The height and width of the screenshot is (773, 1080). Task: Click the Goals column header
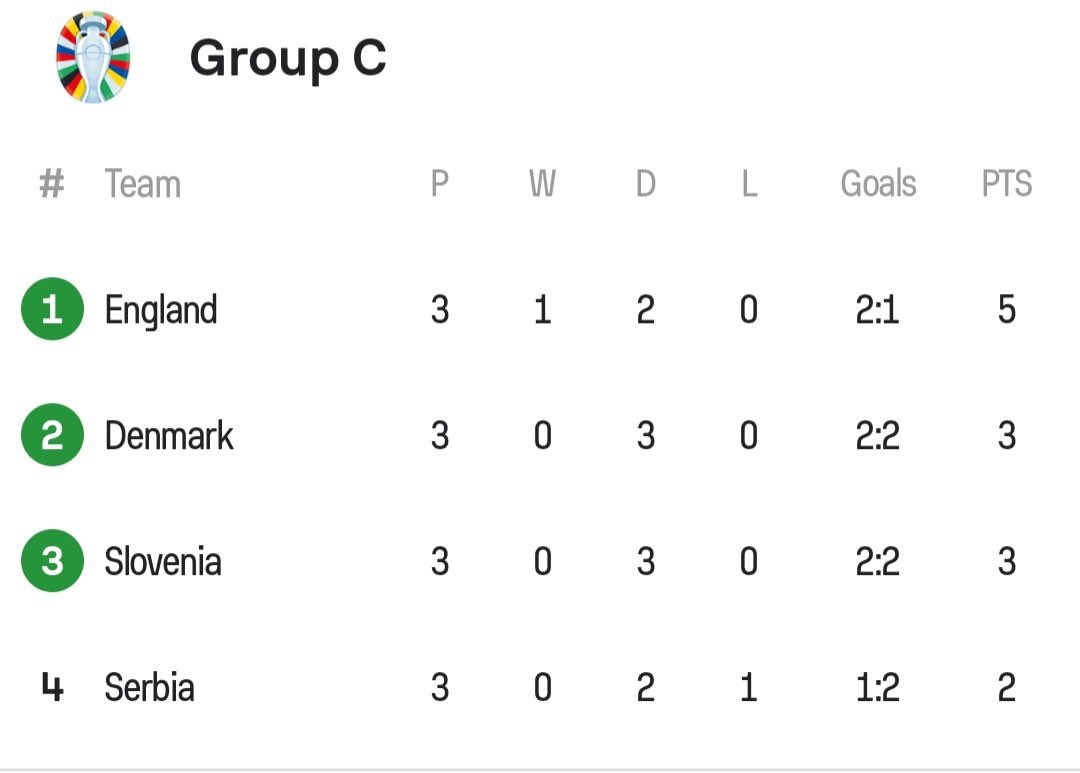pos(878,185)
